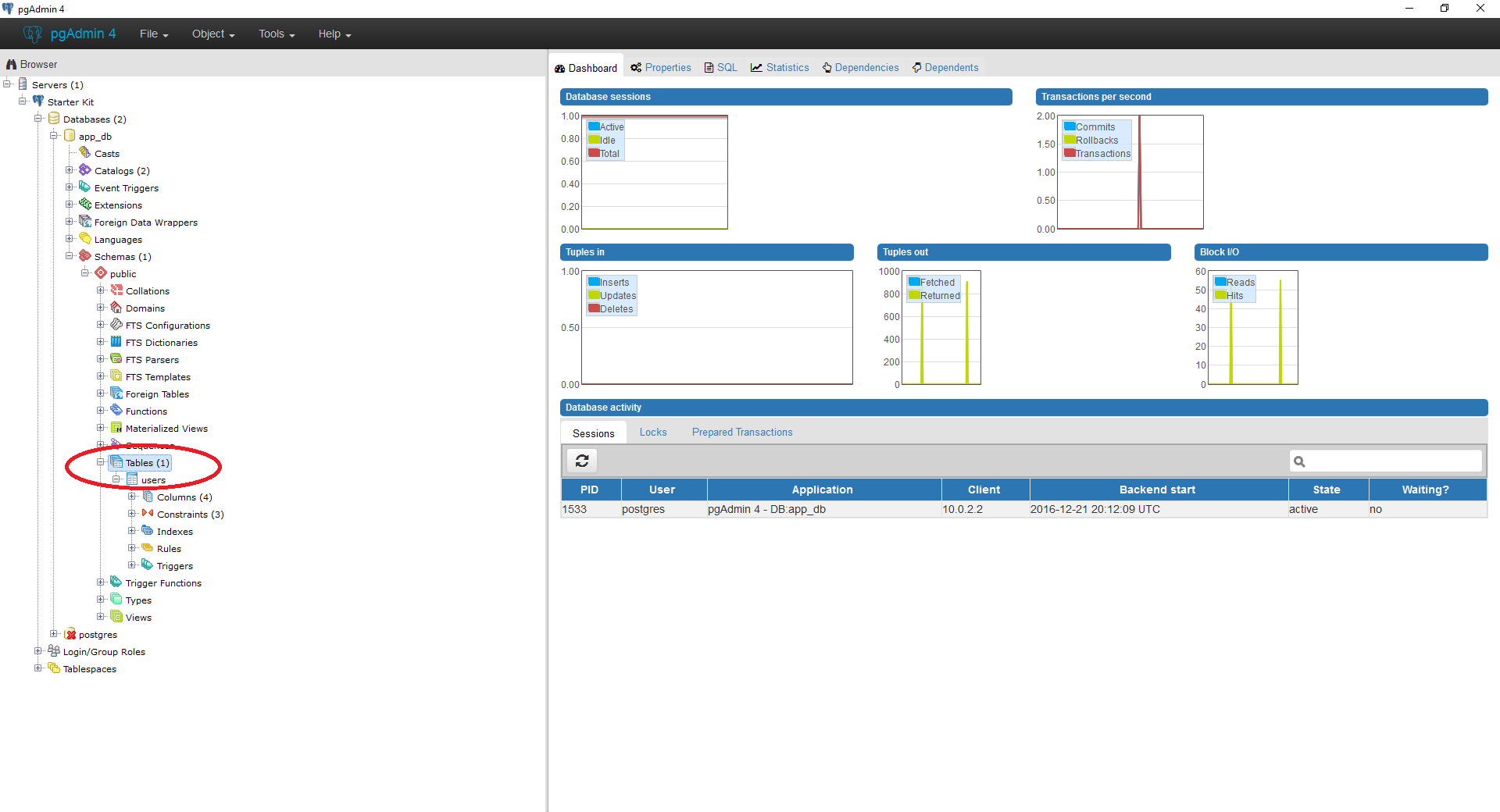Image resolution: width=1500 pixels, height=812 pixels.
Task: Switch to the Properties tab
Action: pos(661,68)
